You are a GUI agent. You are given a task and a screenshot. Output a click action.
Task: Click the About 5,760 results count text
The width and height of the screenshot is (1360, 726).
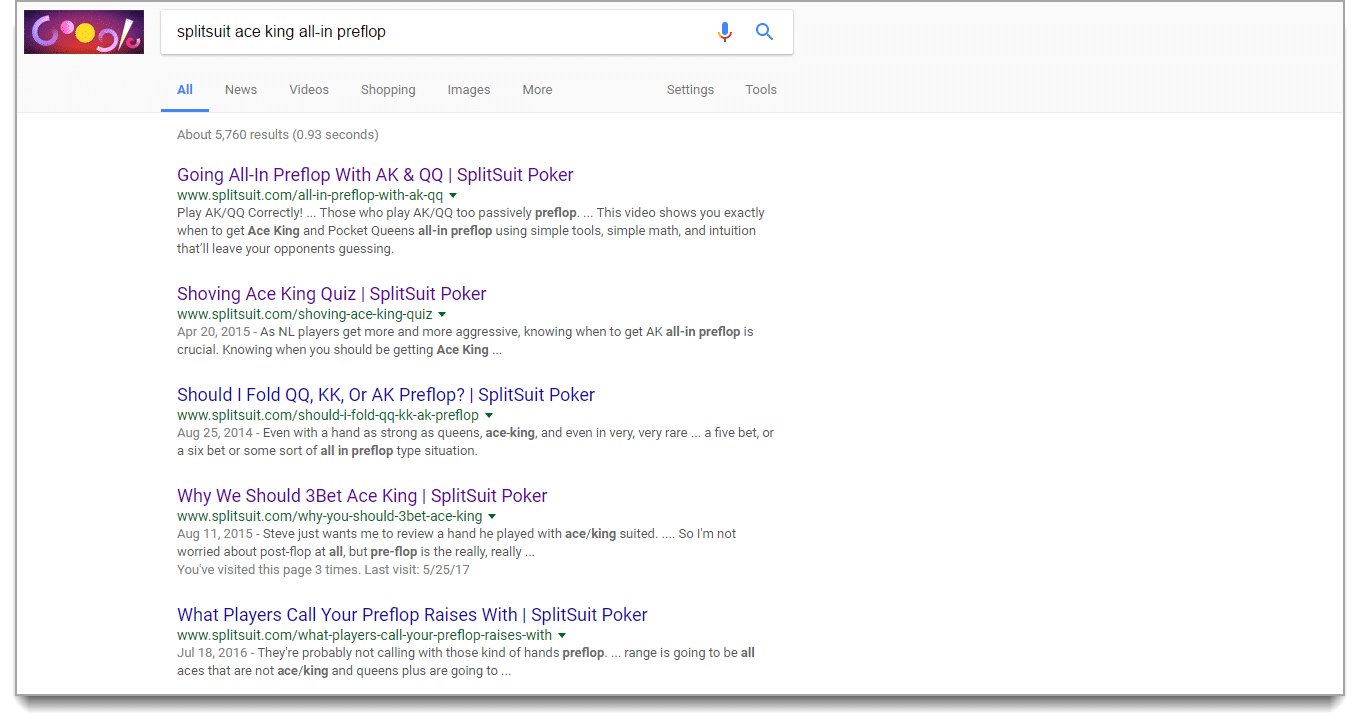point(278,135)
